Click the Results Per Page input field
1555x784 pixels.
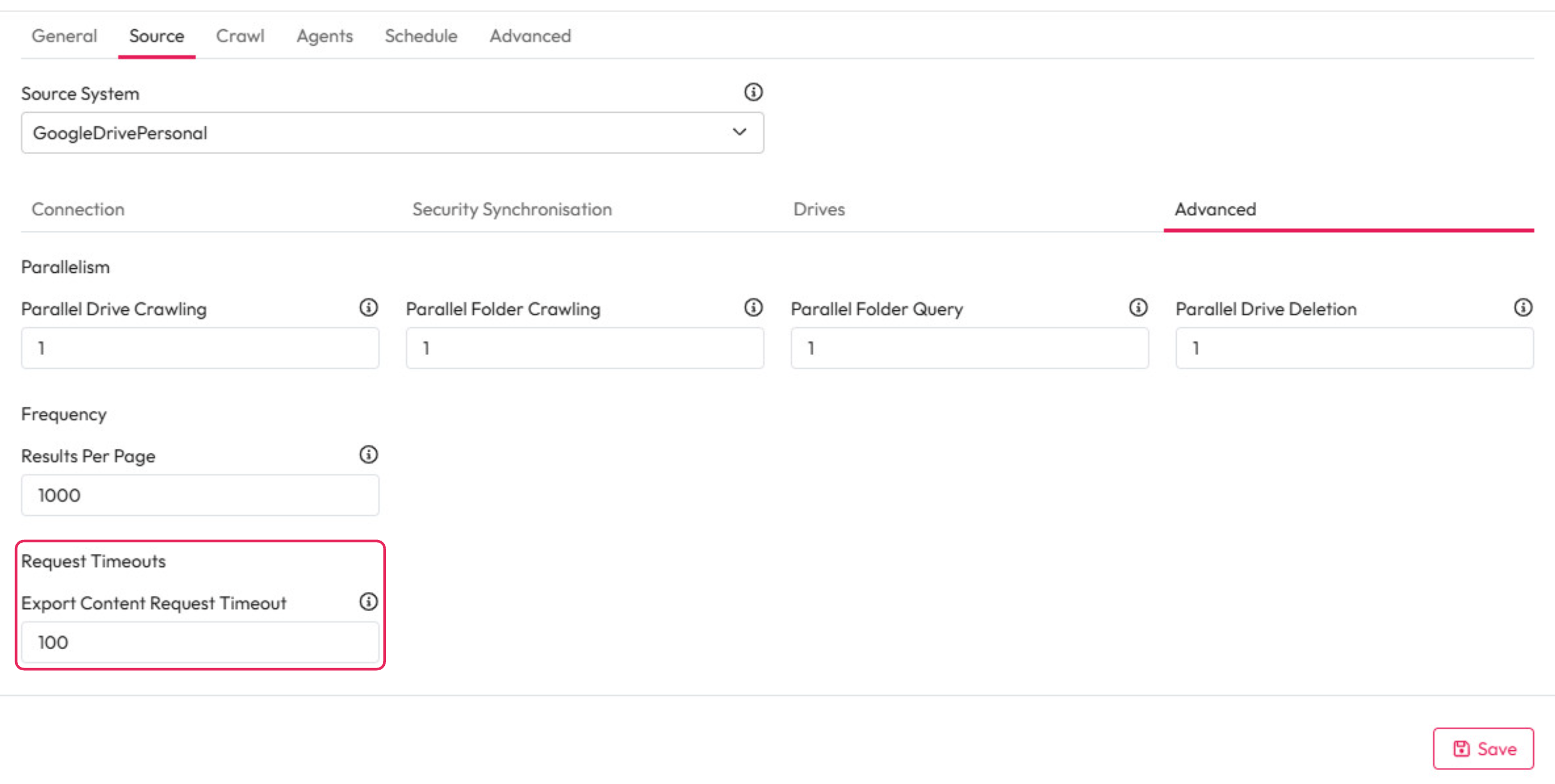200,495
